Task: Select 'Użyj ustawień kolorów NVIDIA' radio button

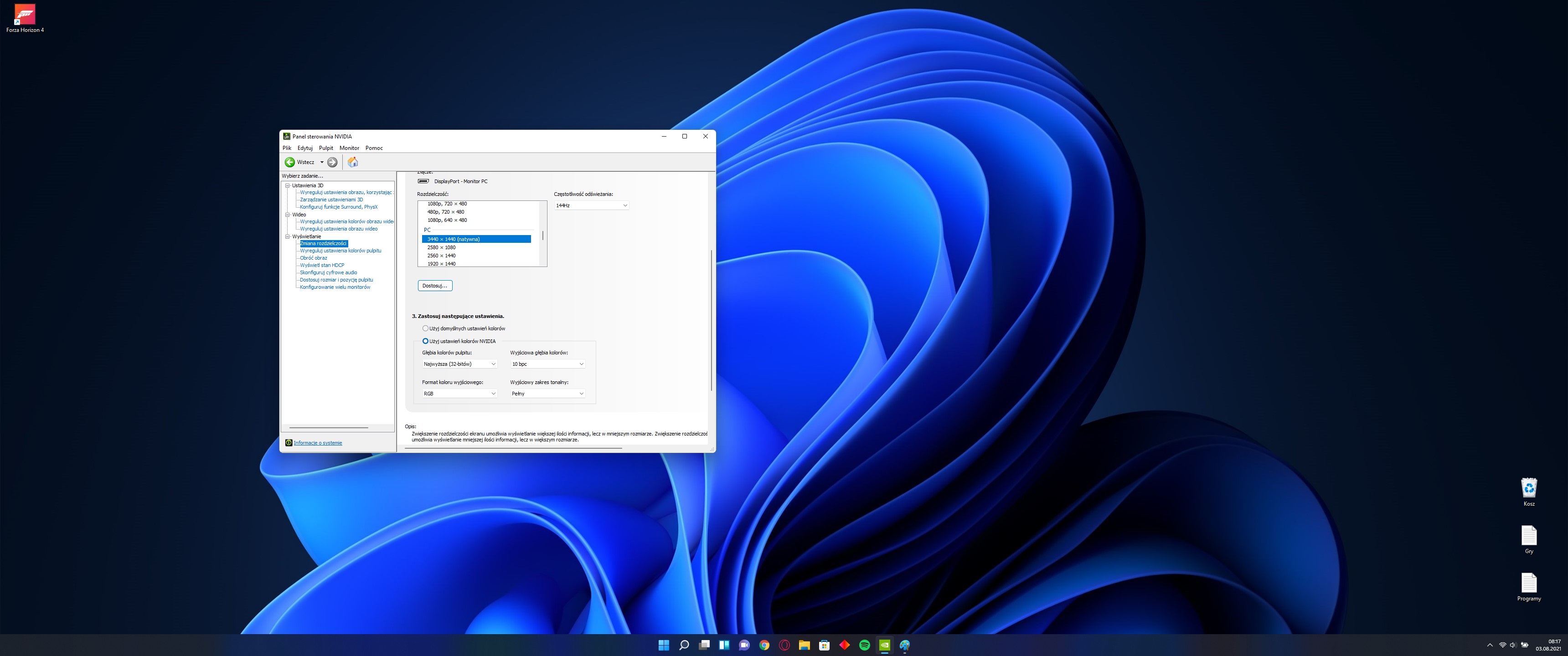Action: (x=425, y=341)
